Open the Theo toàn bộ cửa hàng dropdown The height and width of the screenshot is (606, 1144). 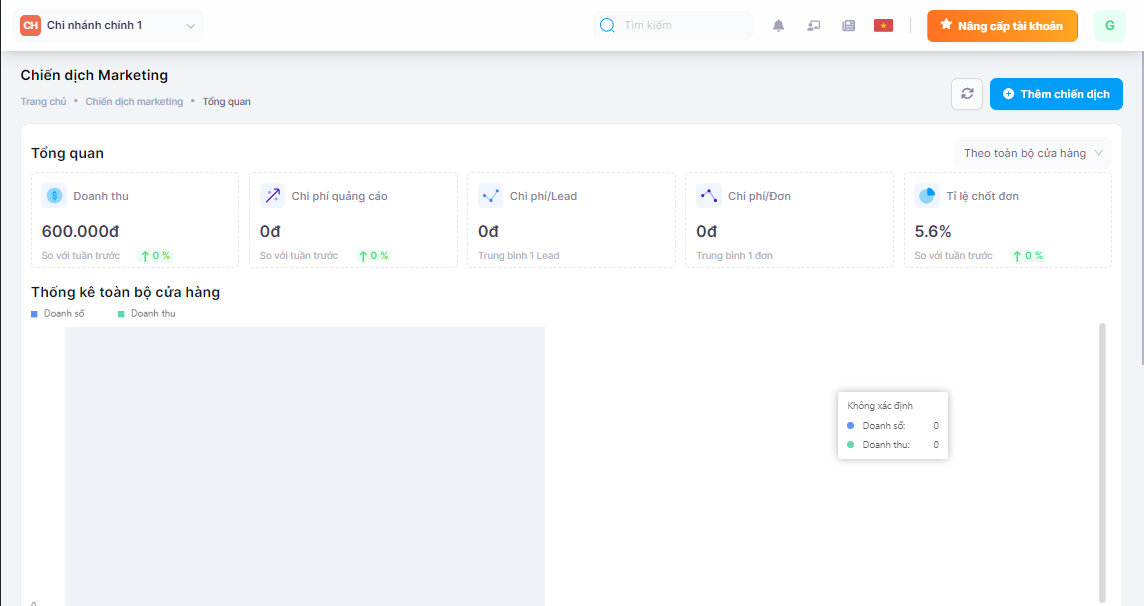point(1032,153)
